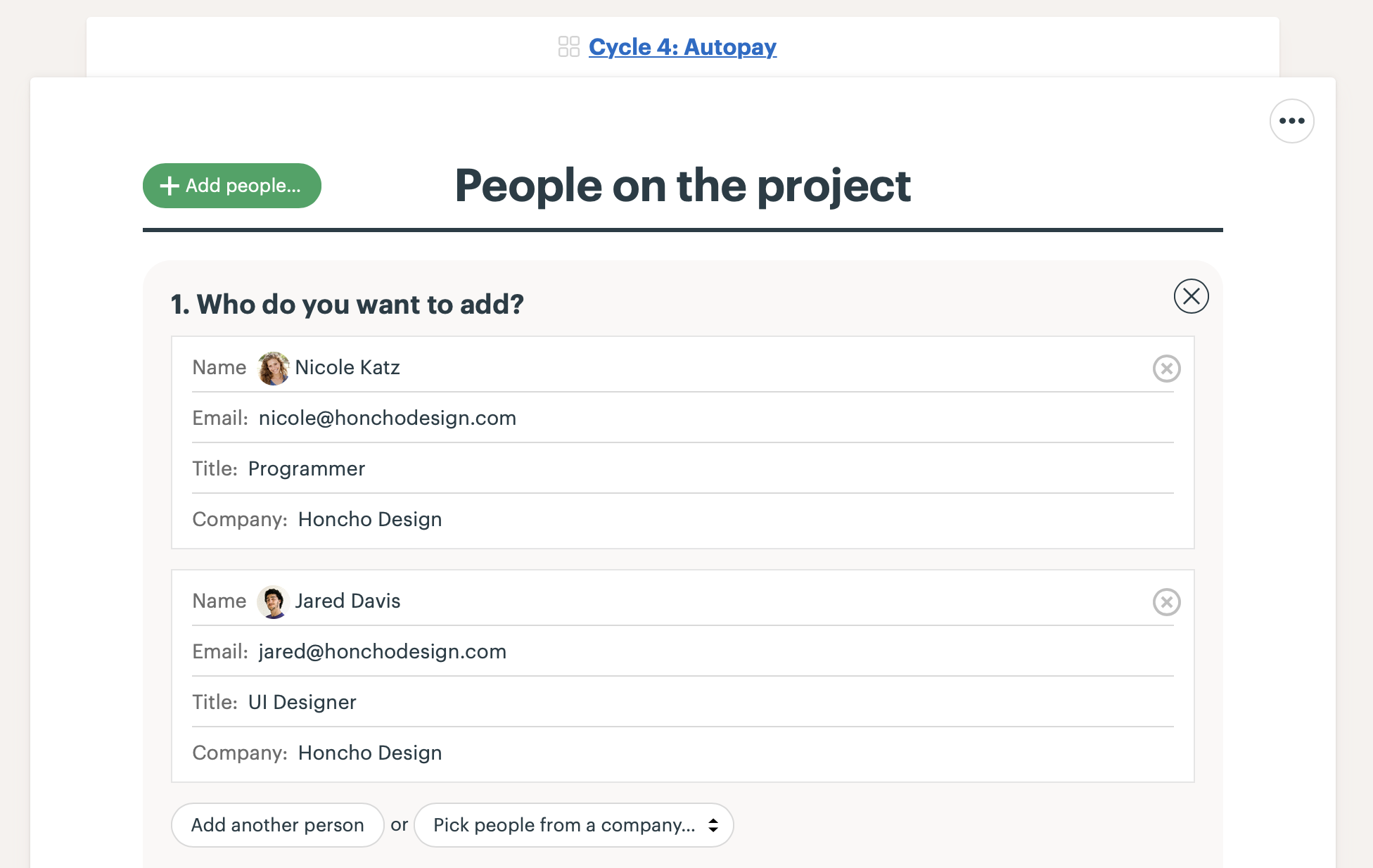The width and height of the screenshot is (1373, 868).
Task: Close the 'Who do you want to add' panel
Action: click(x=1191, y=296)
